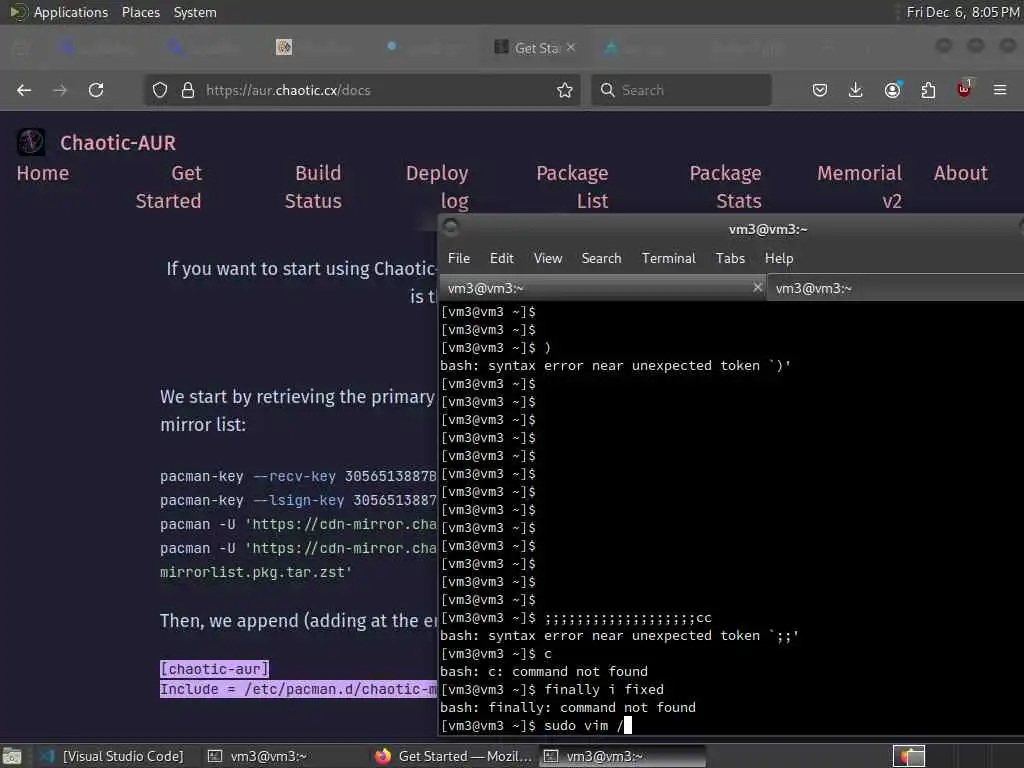1024x768 pixels.
Task: Reload the Chaotic-AUR page
Action: pos(96,90)
